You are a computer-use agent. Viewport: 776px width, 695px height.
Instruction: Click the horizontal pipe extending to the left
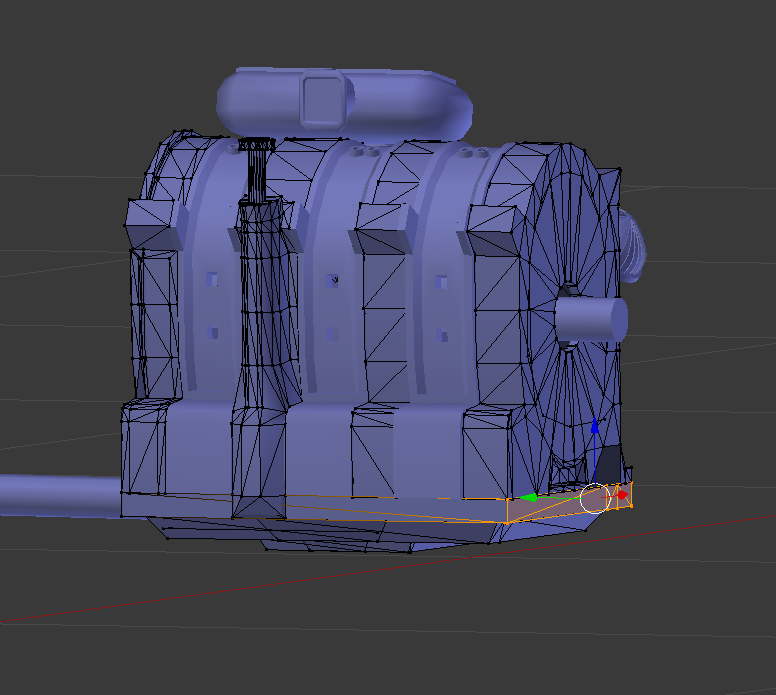[x=60, y=496]
